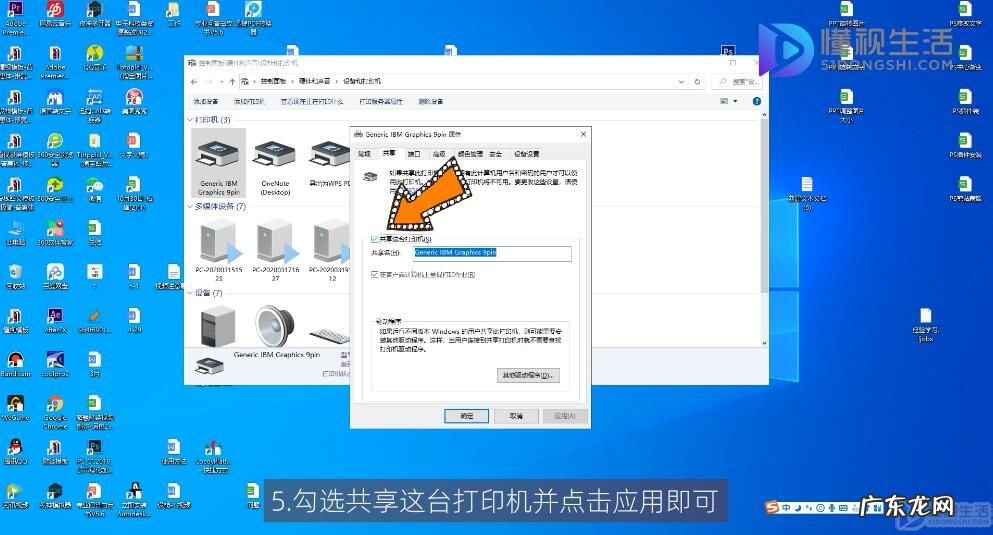Collapse the Devices (7) group
This screenshot has width=993, height=535.
[190, 293]
